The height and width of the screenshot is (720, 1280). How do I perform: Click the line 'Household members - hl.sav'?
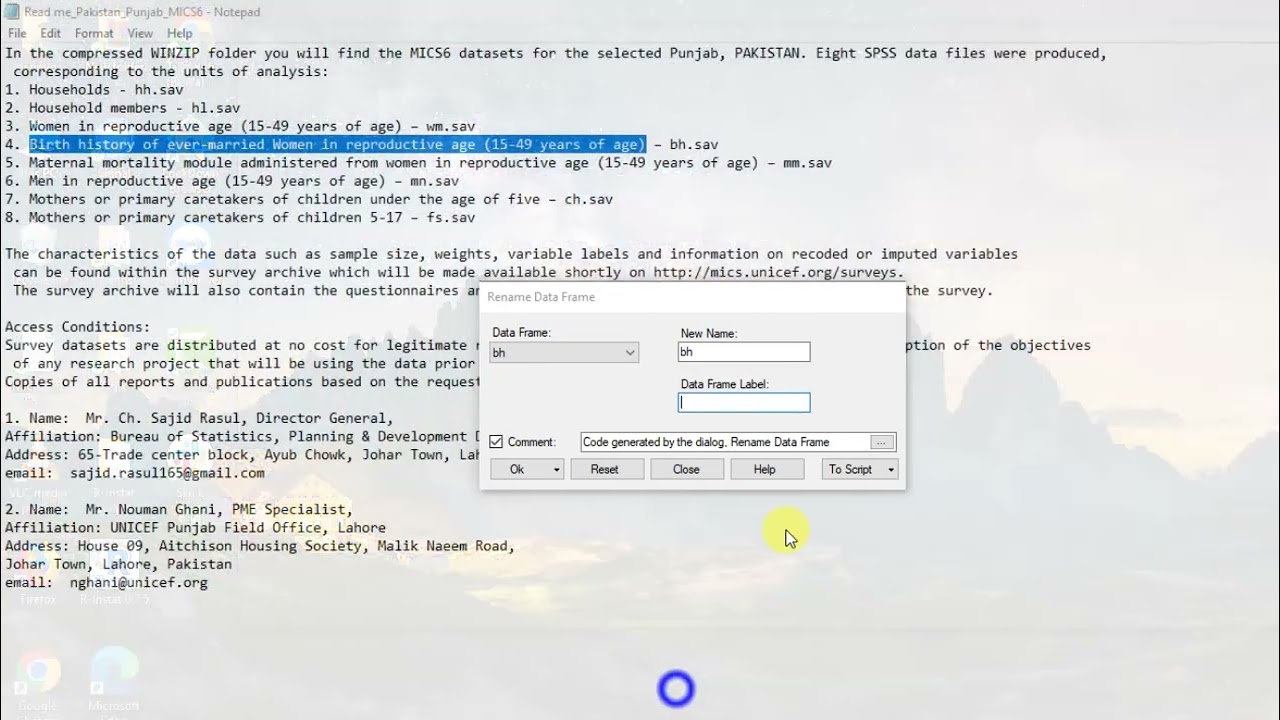pos(134,108)
